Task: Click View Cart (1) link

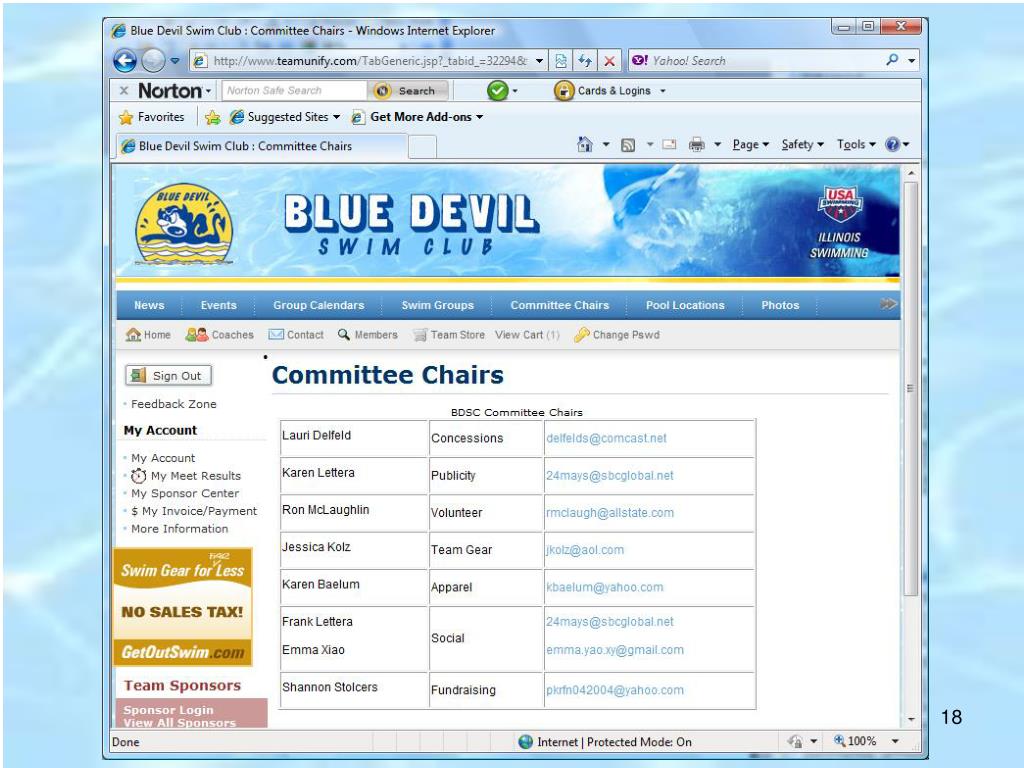Action: tap(527, 334)
